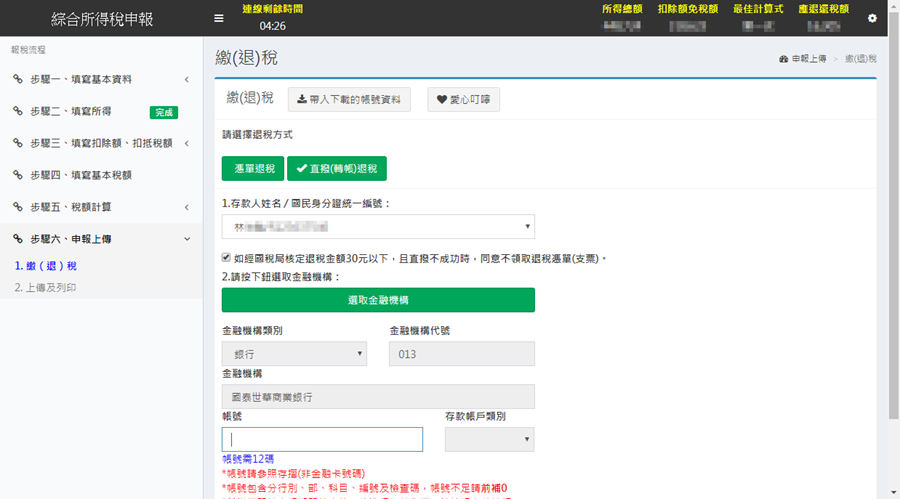
Task: Click the 帳號 account number input field
Action: click(x=322, y=440)
